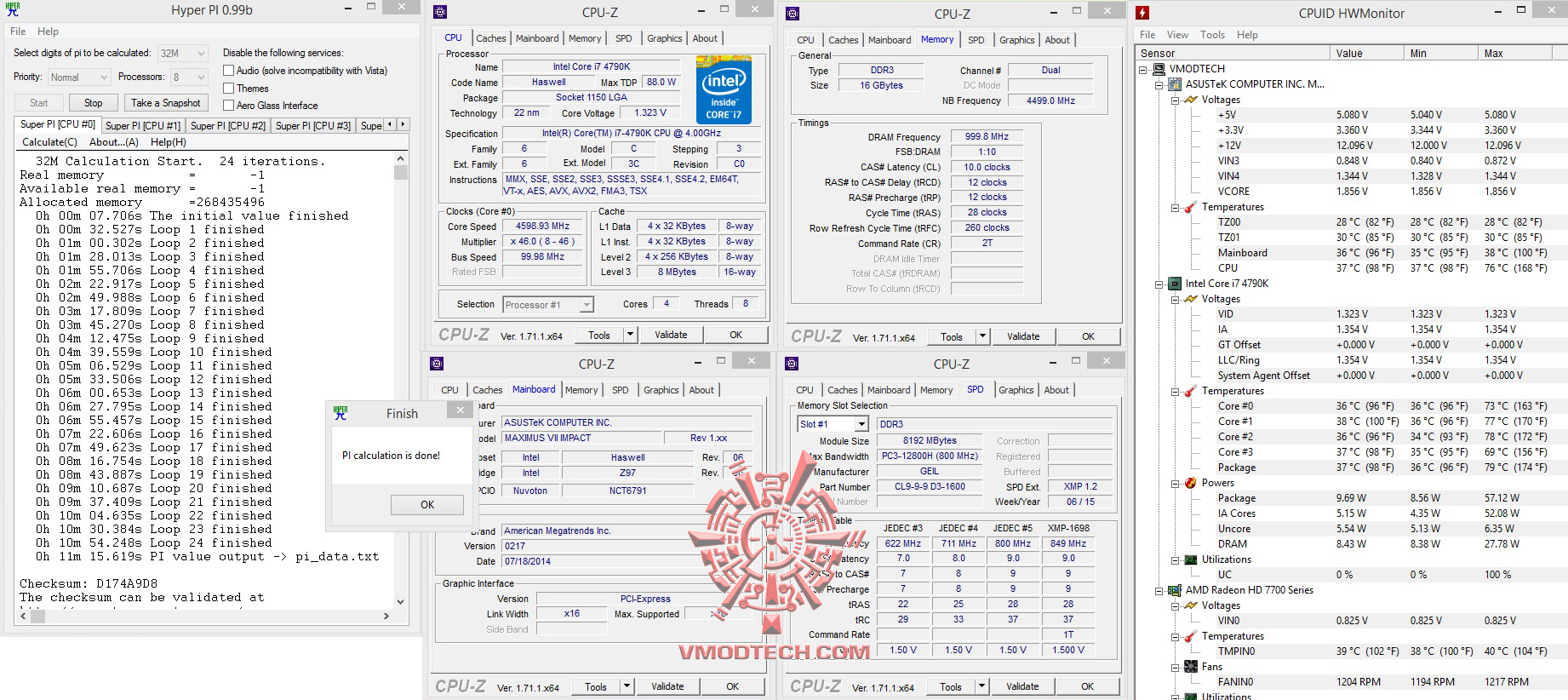1568x700 pixels.
Task: Click the Temperatures icon under AMD Radeon
Action: pos(1192,636)
